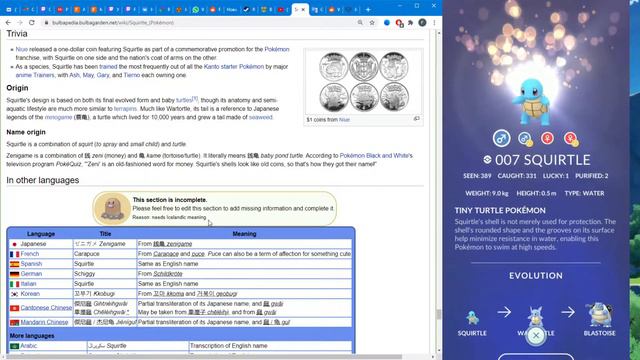640x360 pixels.
Task: Follow the 'turtles' link in Origin
Action: click(x=184, y=100)
